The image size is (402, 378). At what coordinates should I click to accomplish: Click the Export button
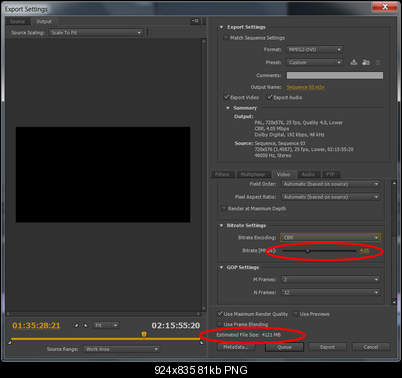coord(327,347)
